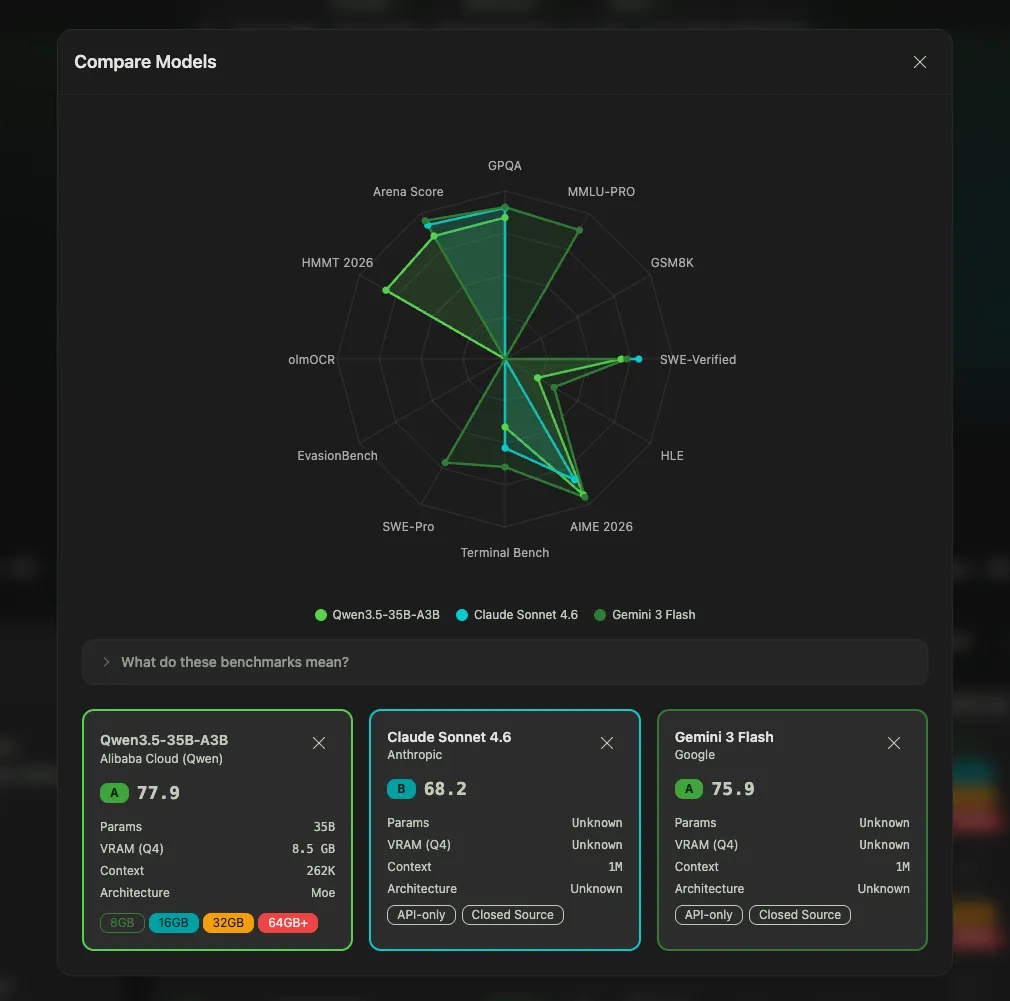1010x1001 pixels.
Task: Click the A grade badge on Gemini 3 Flash card
Action: [x=688, y=788]
